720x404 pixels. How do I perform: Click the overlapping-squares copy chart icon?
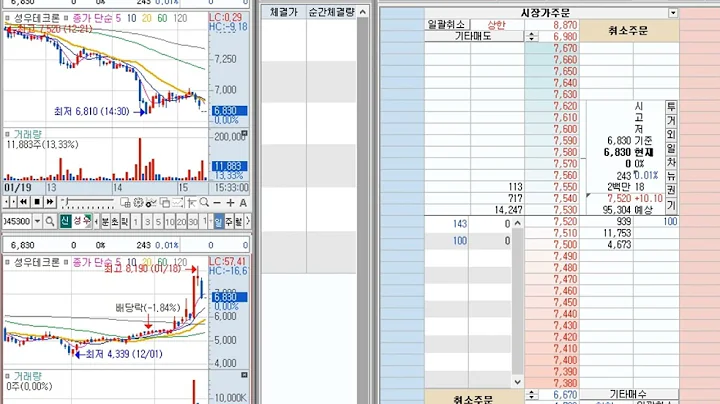click(x=164, y=202)
